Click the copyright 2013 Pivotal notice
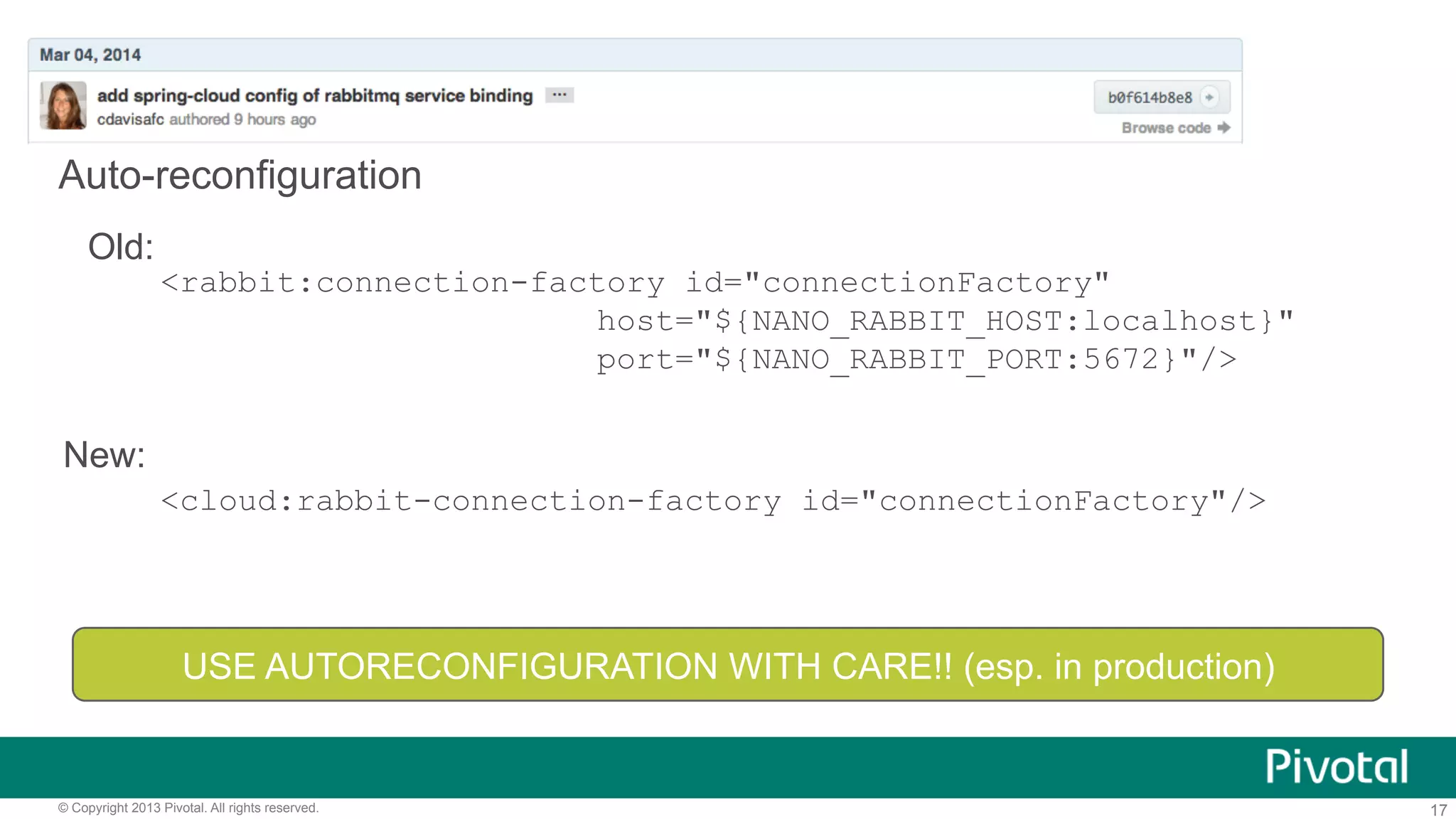This screenshot has width=1456, height=819. (x=188, y=808)
